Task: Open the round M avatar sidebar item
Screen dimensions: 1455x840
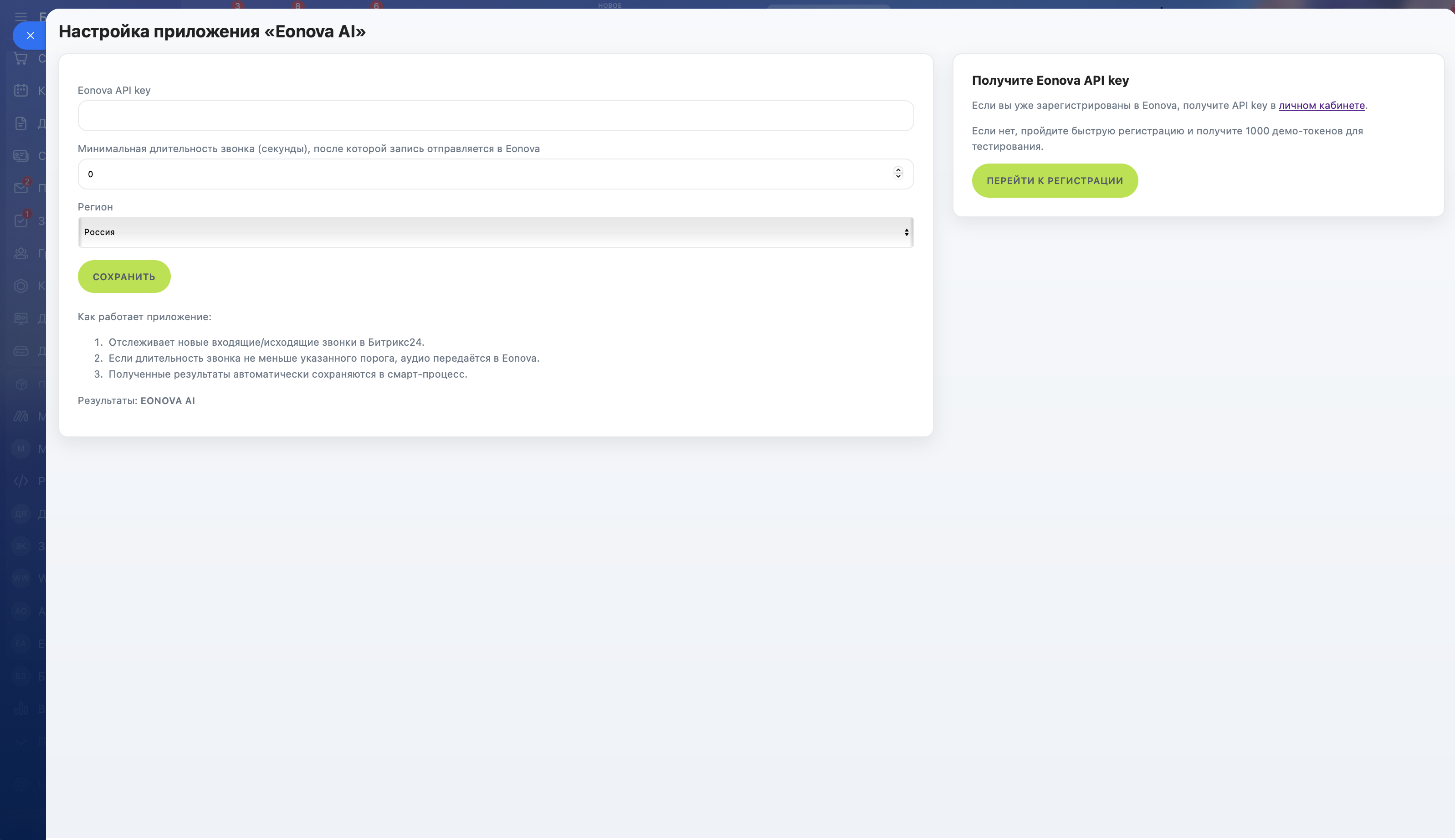Action: pyautogui.click(x=21, y=448)
